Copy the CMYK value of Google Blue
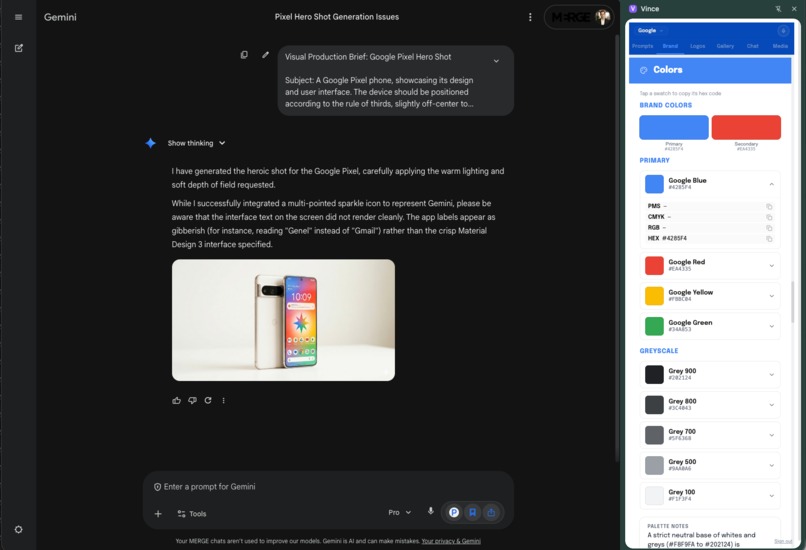Screen dimensions: 806x550 (769, 217)
